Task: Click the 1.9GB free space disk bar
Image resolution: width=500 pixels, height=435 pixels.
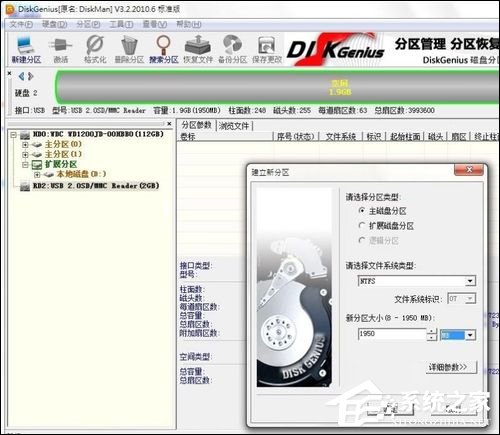Action: [277, 87]
